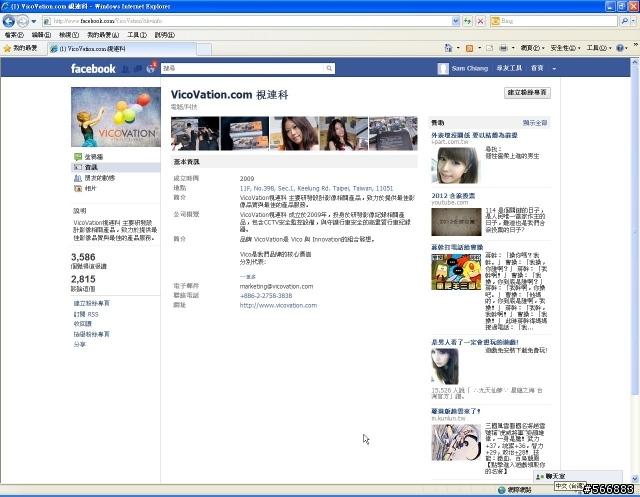
Task: Open the first menu bar item (File)
Action: click(14, 35)
